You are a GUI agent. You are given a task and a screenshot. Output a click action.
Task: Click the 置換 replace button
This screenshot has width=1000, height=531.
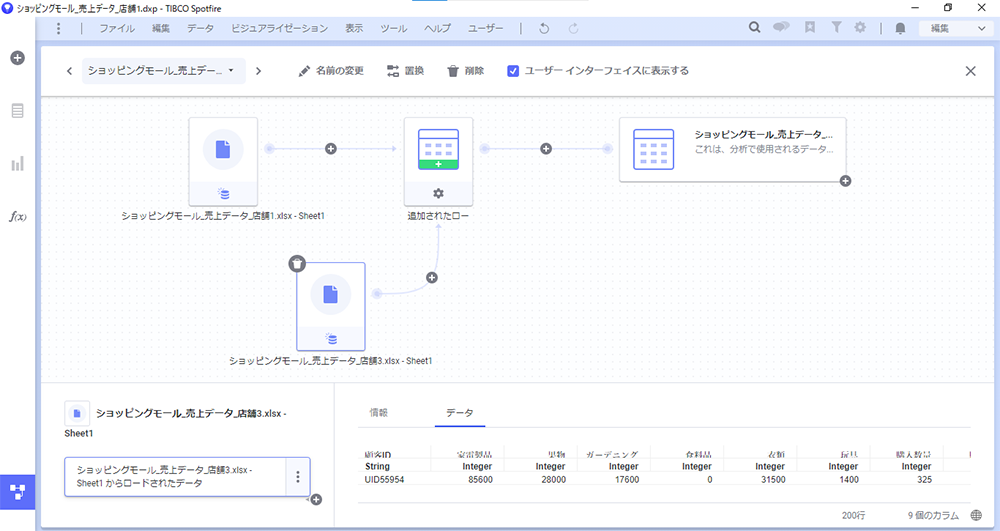click(406, 71)
